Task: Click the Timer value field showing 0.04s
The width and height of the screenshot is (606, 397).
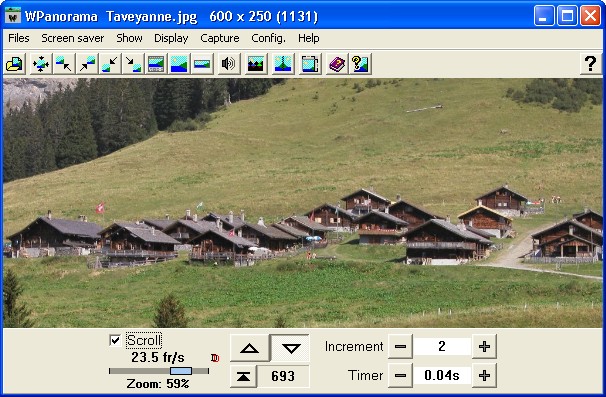Action: click(x=442, y=375)
